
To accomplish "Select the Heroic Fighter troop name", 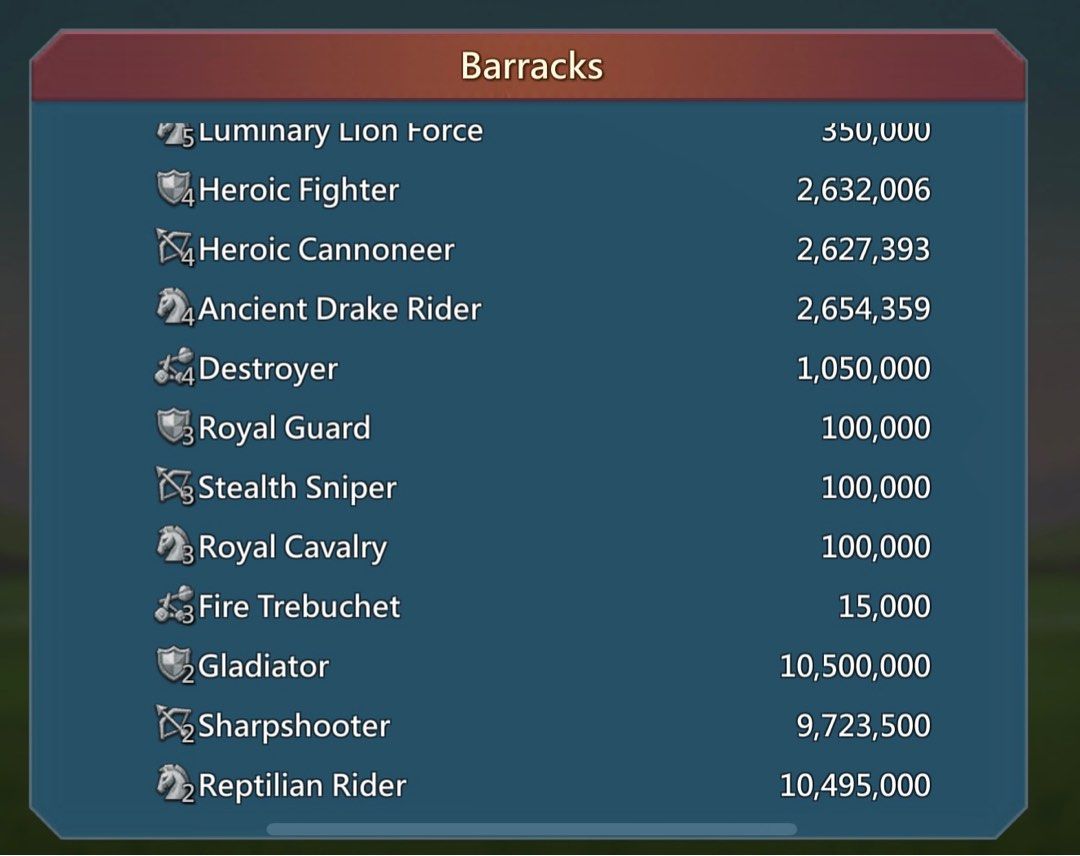I will pos(298,190).
